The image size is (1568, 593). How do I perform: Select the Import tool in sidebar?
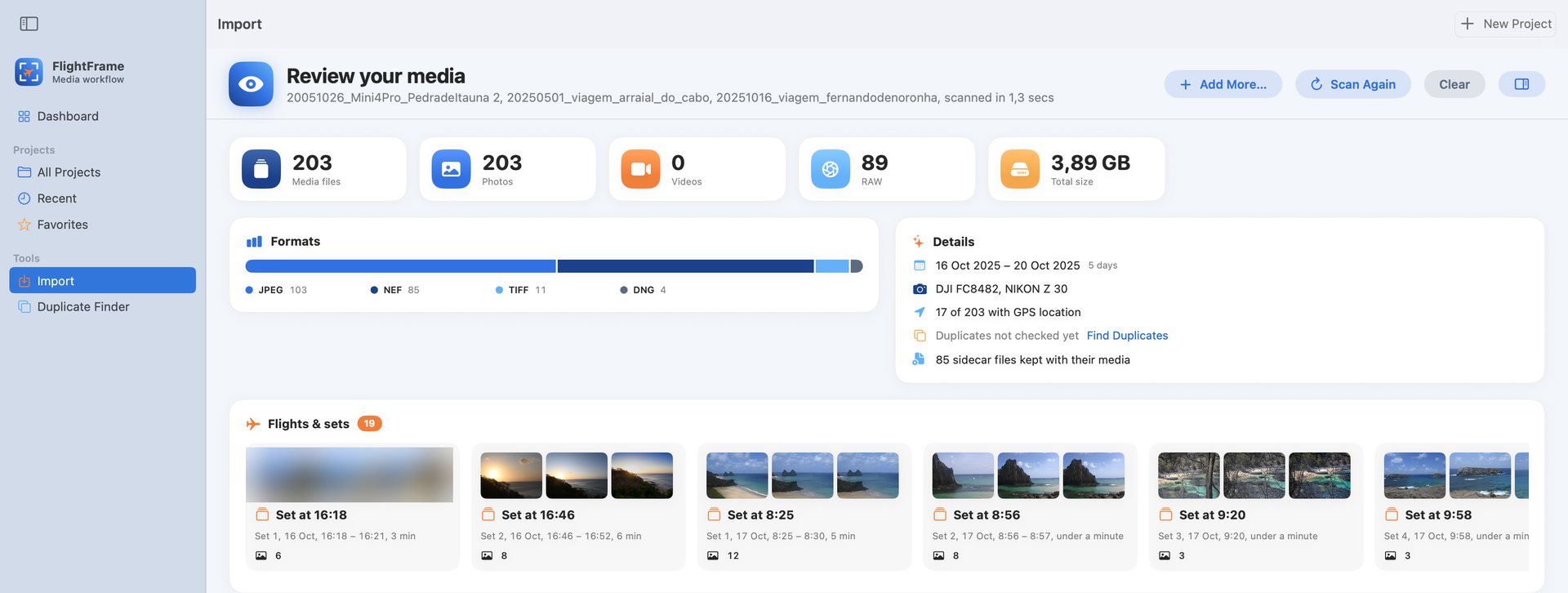[102, 280]
